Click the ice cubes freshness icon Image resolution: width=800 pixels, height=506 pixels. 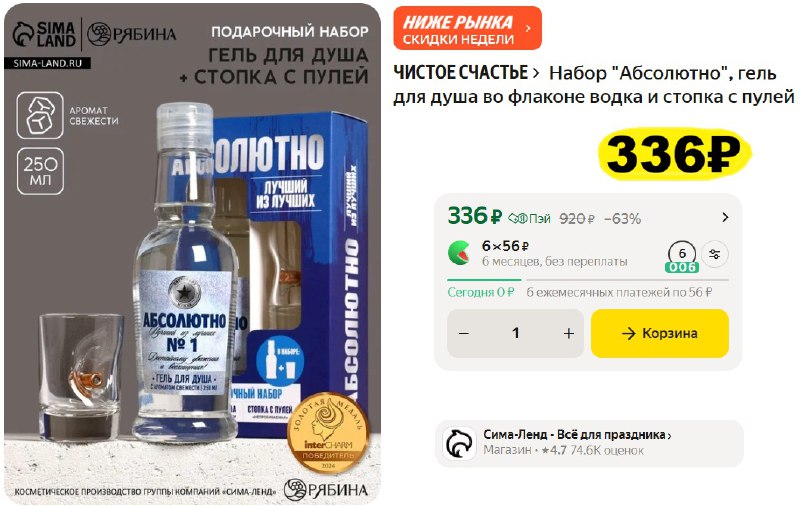pos(40,115)
